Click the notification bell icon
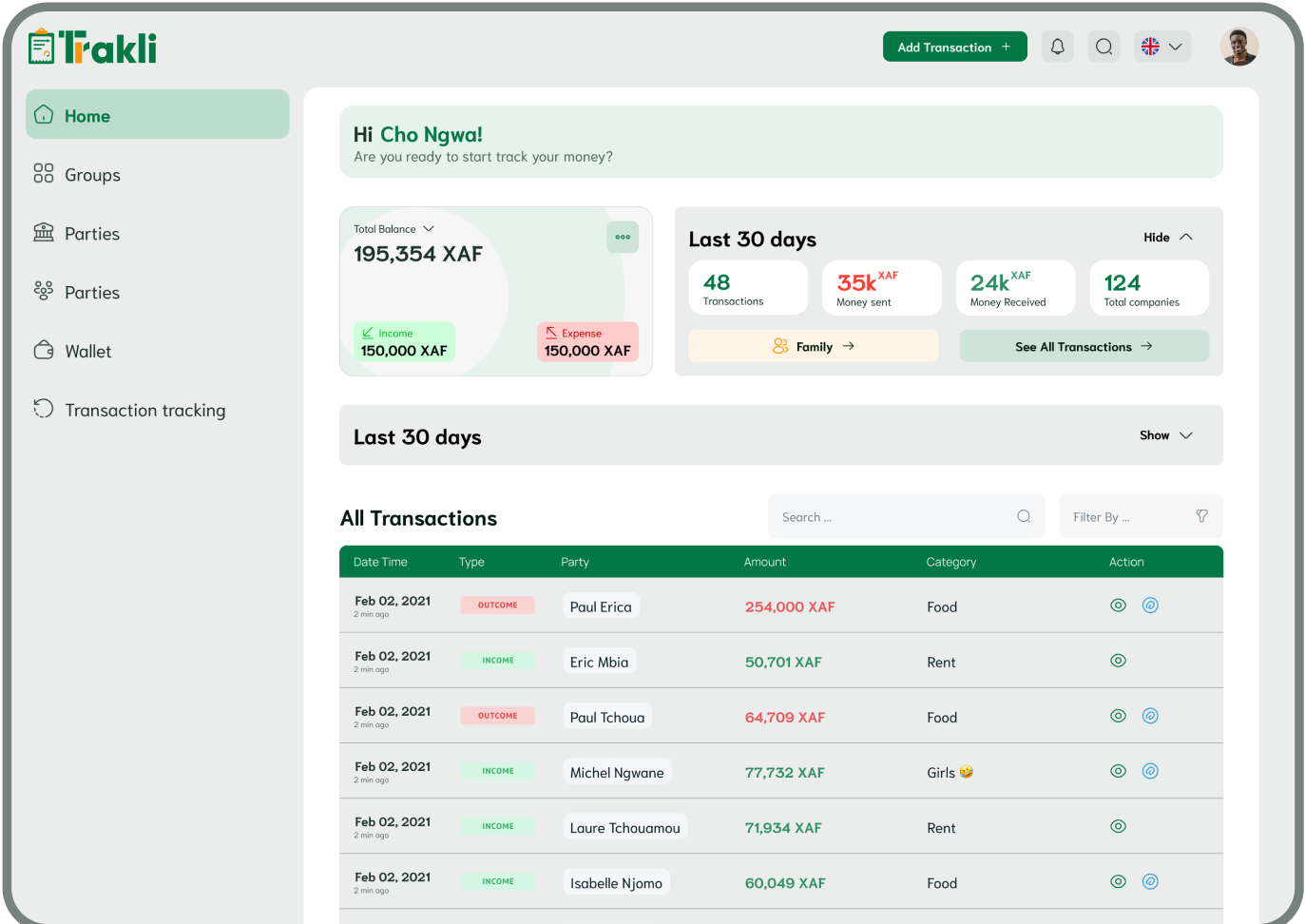Image resolution: width=1305 pixels, height=924 pixels. [x=1057, y=47]
